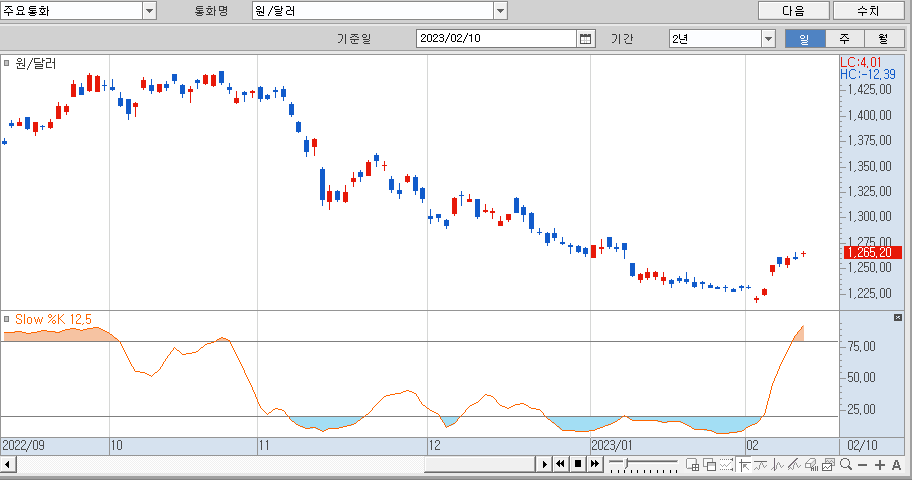
Task: Start chart playback with the play arrow
Action: pos(544,464)
